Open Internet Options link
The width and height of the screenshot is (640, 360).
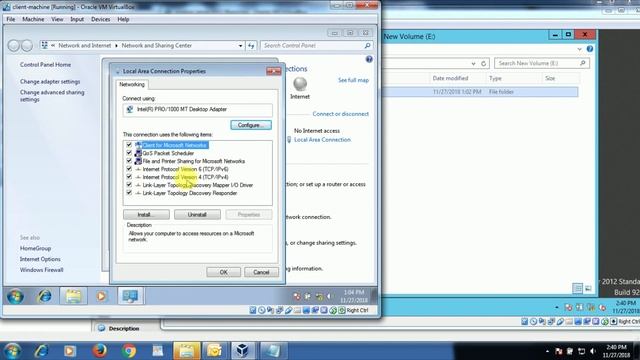point(40,259)
